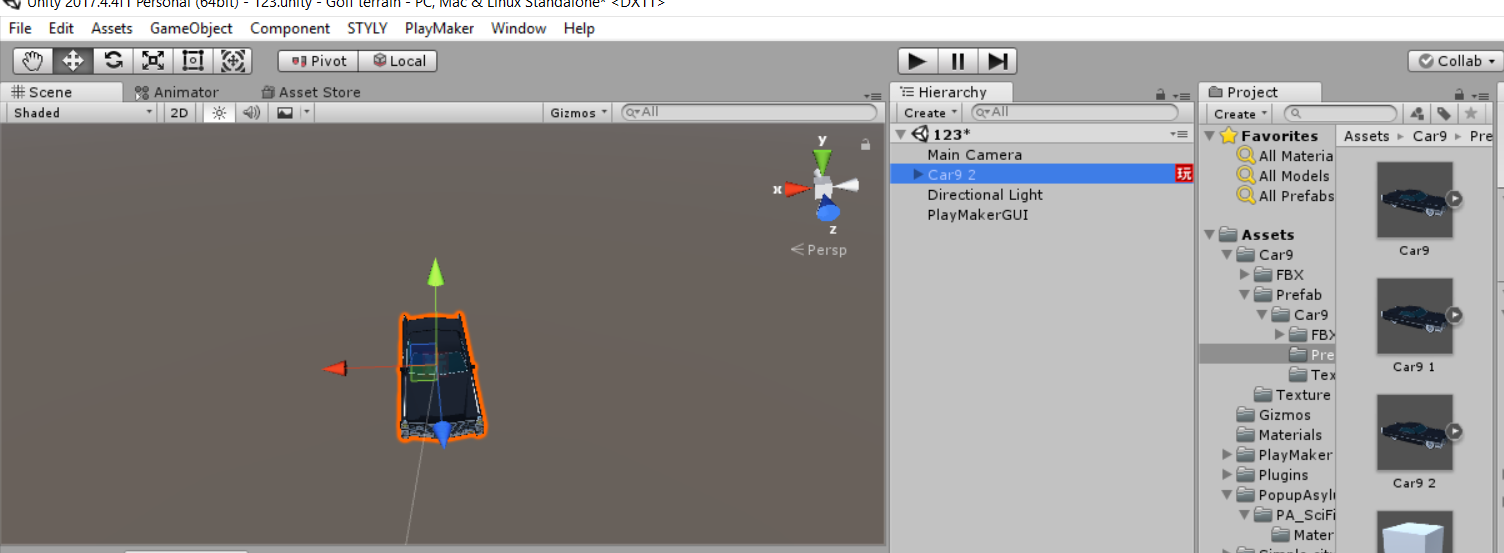Select the combined Transform tool
Screen dimensions: 1504x553
pyautogui.click(x=233, y=61)
